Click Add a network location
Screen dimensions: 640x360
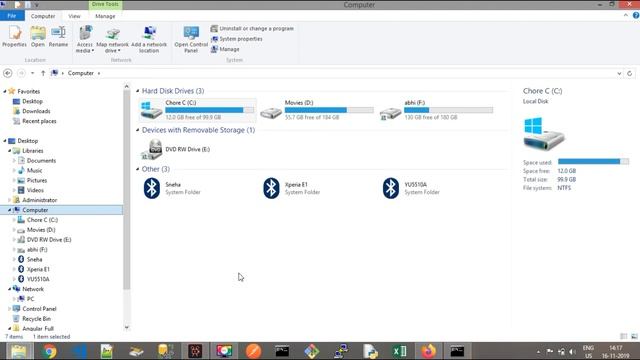click(149, 39)
